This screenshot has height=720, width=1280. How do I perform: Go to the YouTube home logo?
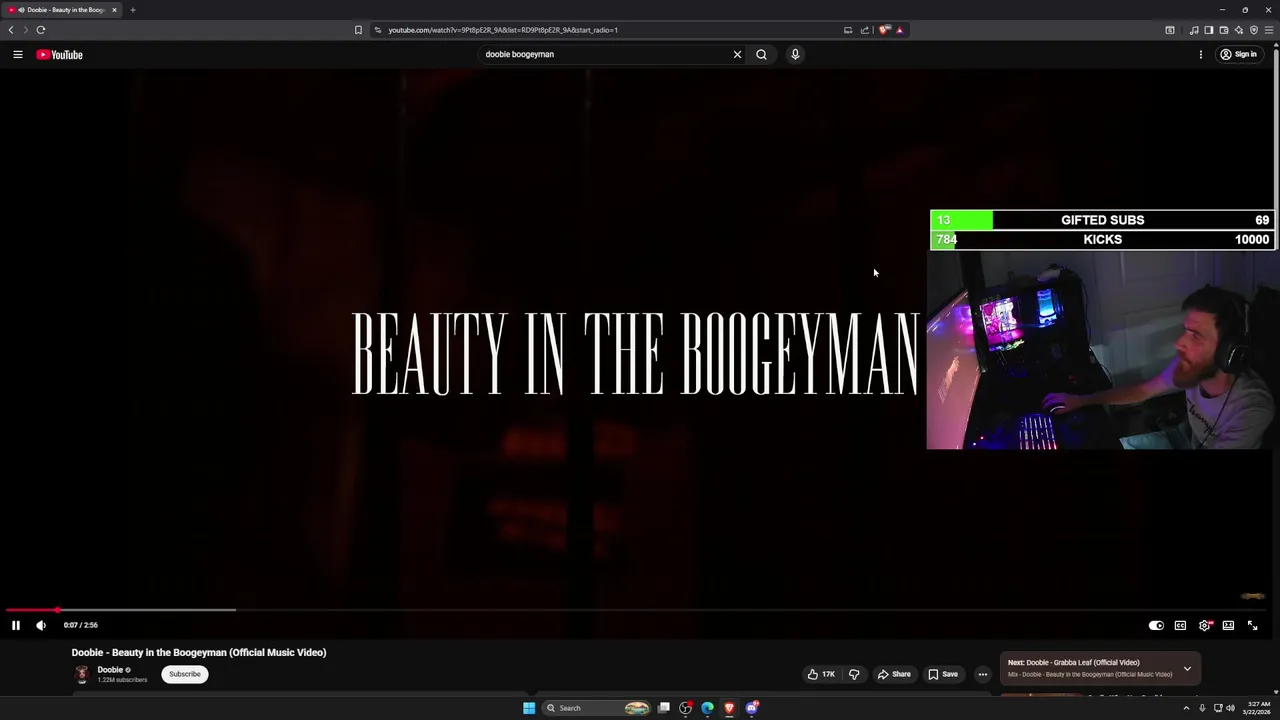pos(60,55)
